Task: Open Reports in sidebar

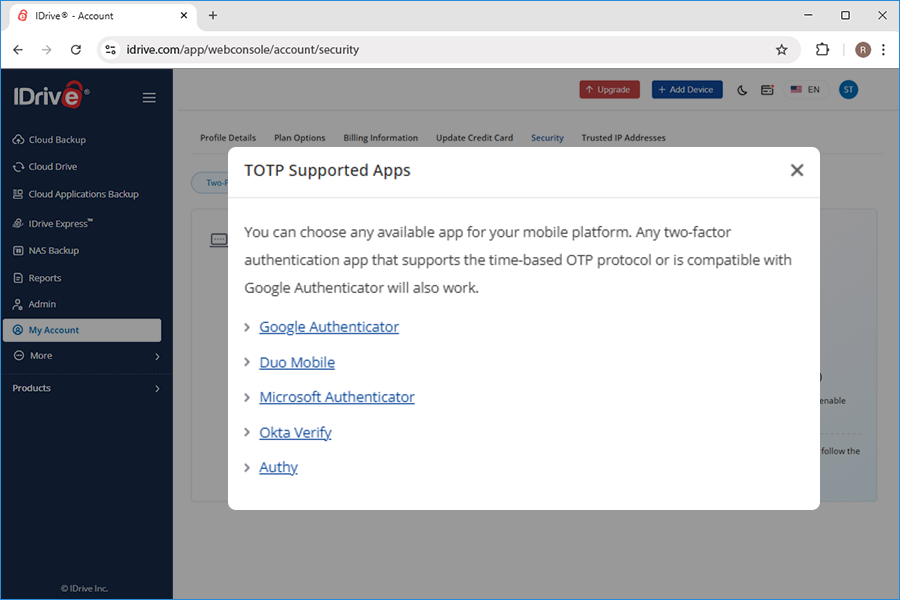Action: tap(37, 278)
